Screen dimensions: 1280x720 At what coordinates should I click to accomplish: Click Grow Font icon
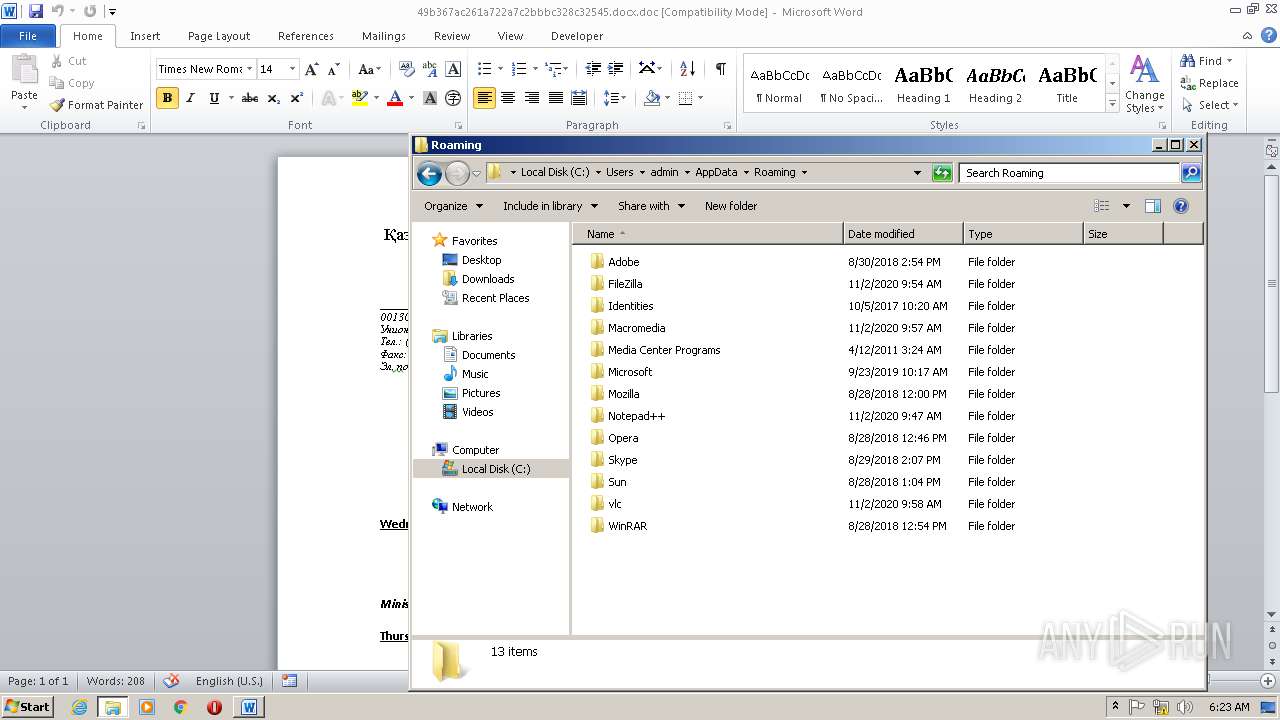tap(312, 69)
